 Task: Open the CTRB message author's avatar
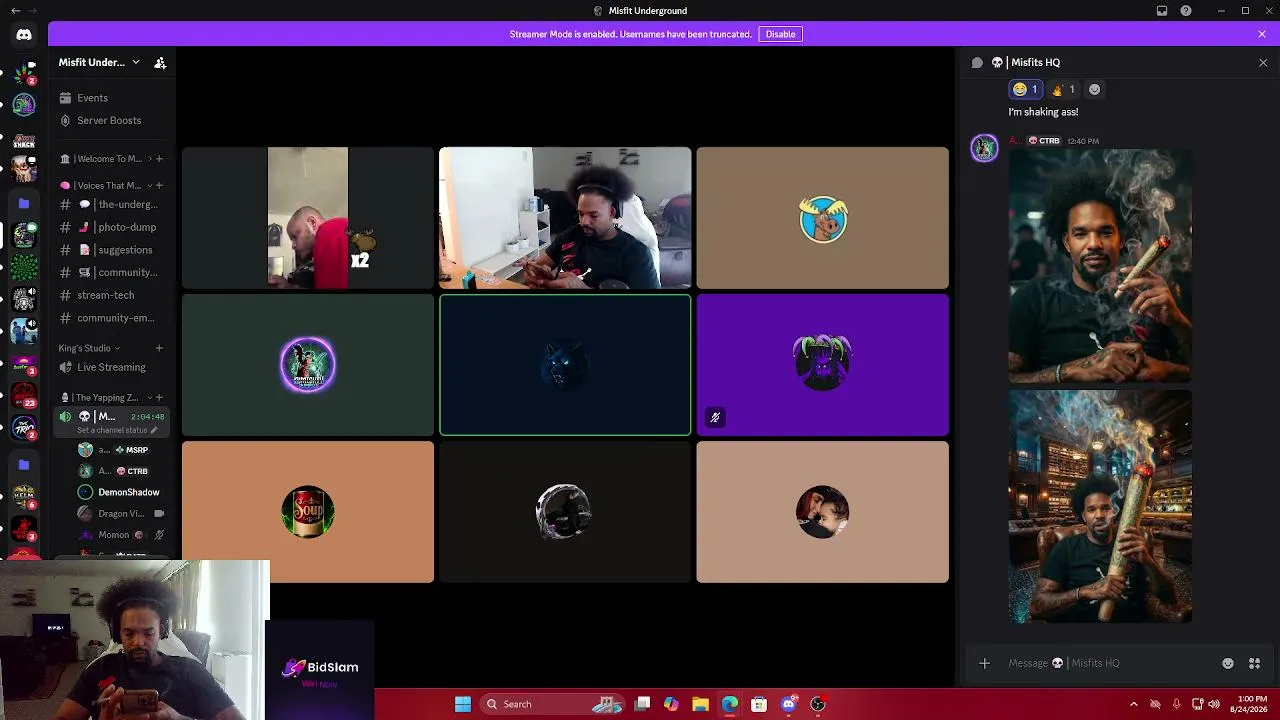pos(985,148)
